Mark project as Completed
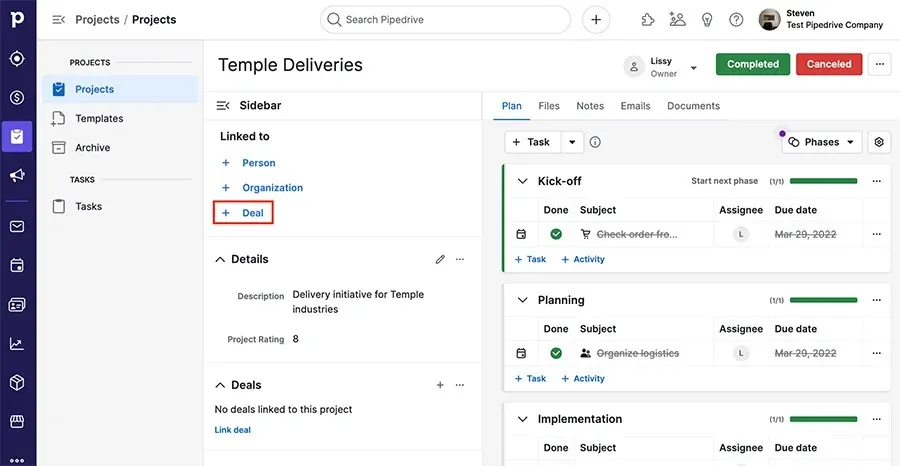 point(752,64)
